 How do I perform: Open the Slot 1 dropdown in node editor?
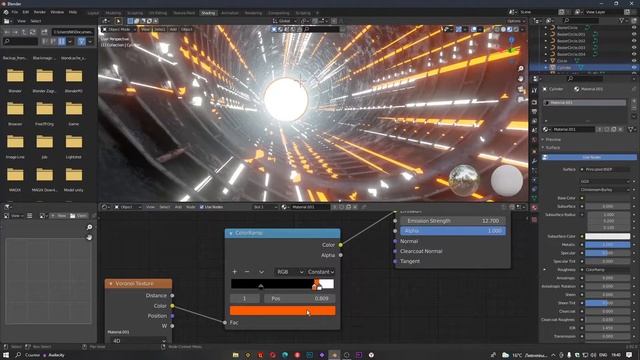(x=265, y=207)
